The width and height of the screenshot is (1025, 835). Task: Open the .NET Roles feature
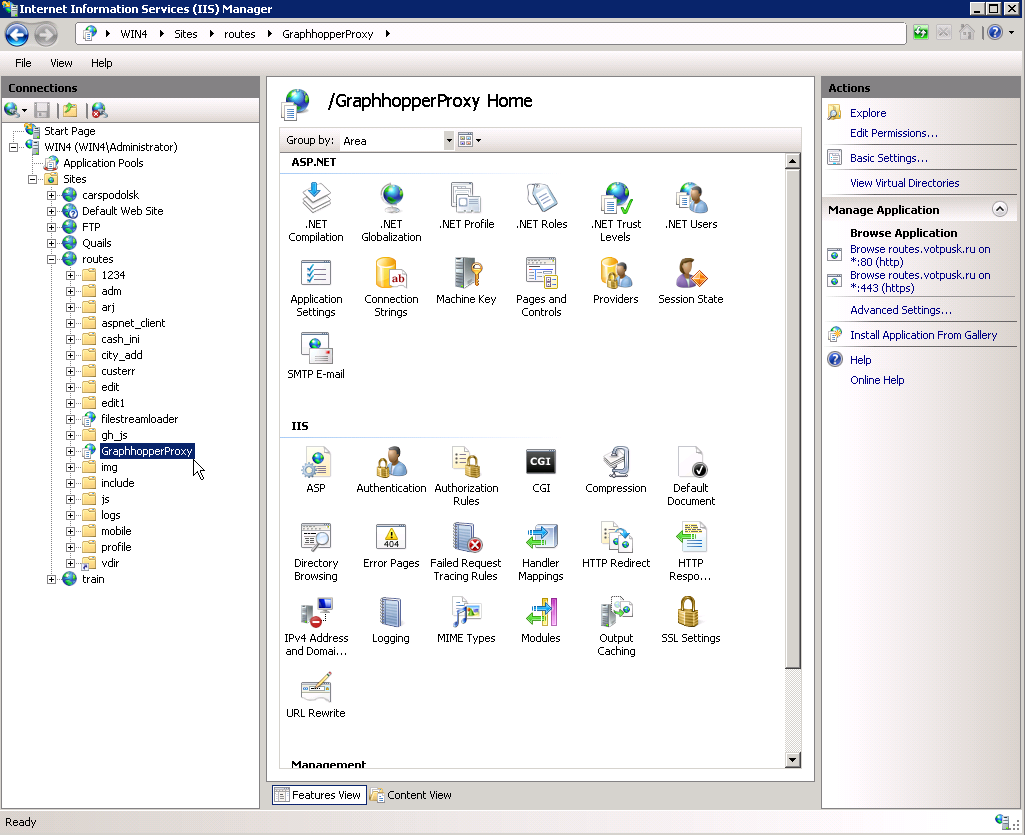(541, 206)
